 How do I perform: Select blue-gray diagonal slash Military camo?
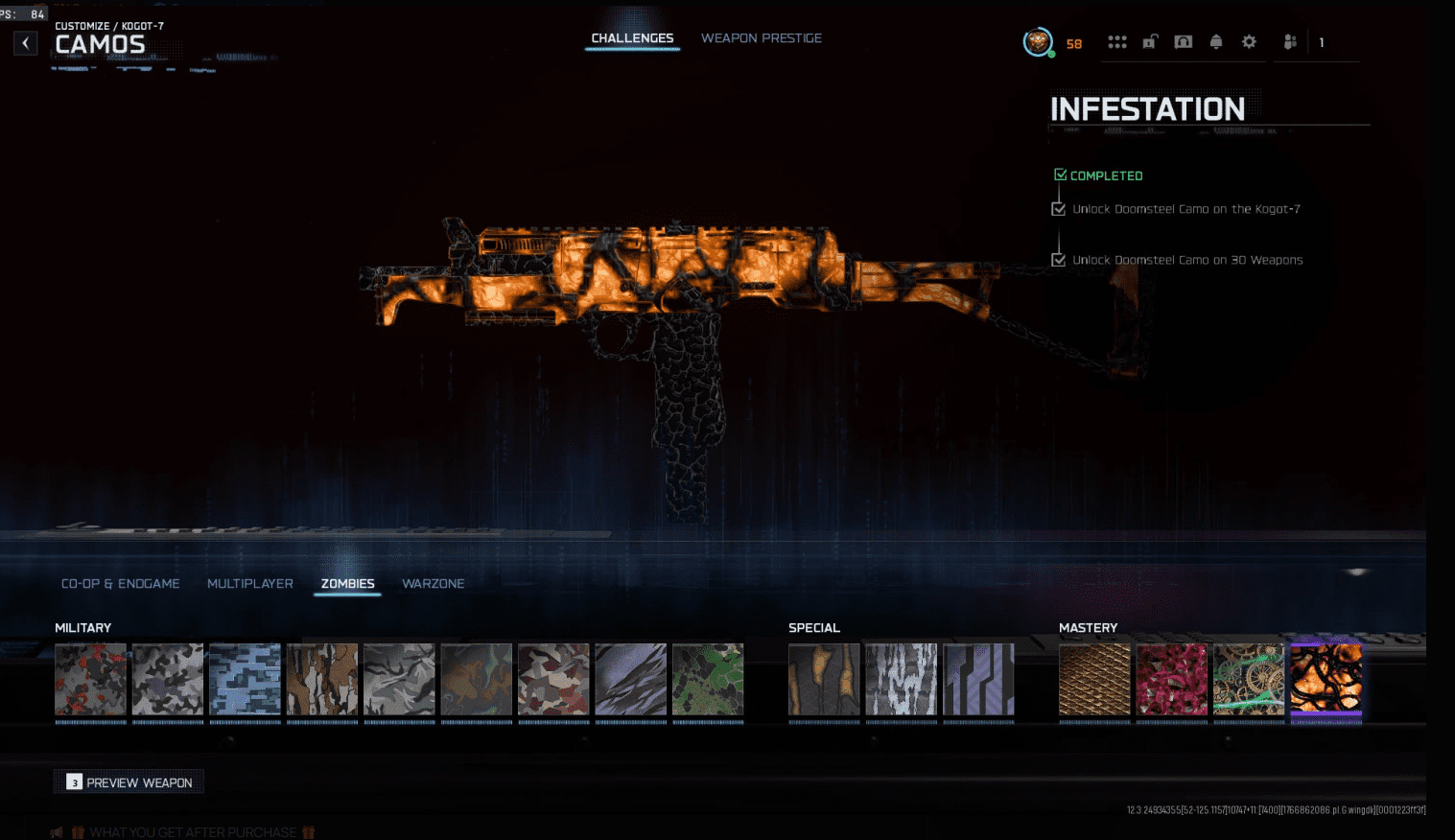[631, 680]
